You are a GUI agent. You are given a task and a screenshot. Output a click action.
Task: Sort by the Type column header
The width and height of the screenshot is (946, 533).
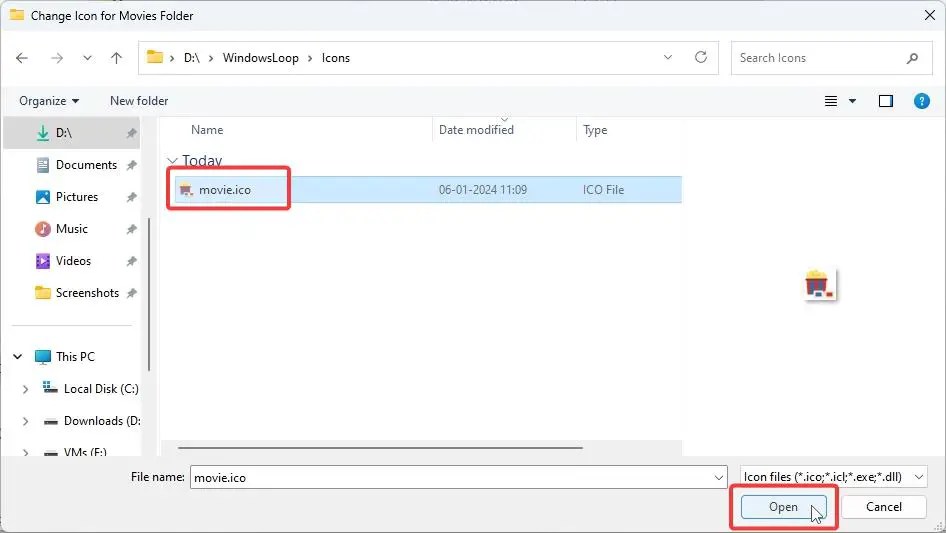coord(595,130)
